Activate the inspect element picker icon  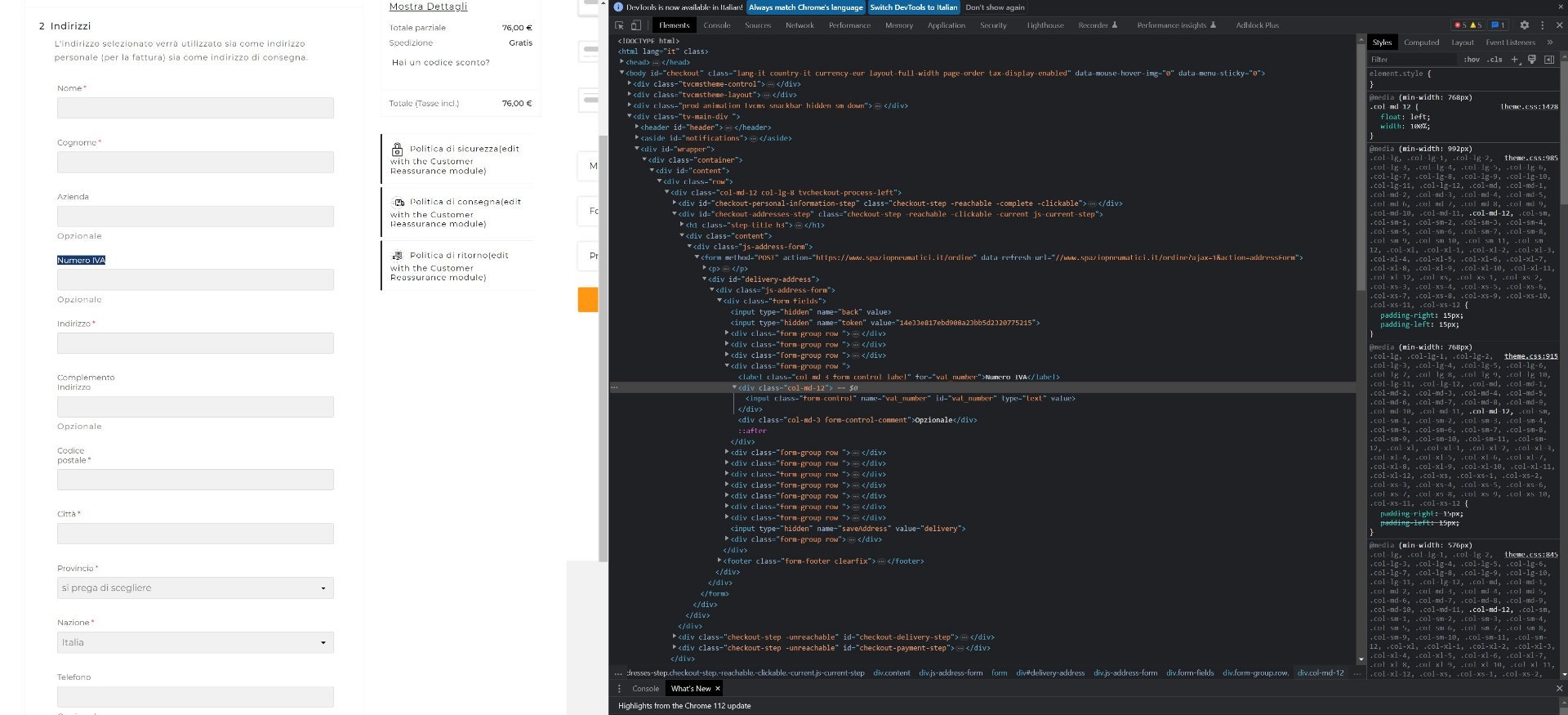tap(619, 25)
